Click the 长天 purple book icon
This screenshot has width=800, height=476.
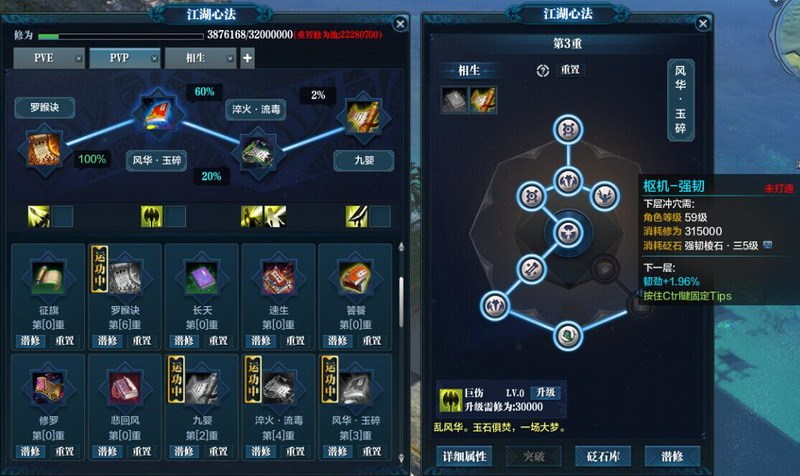202,278
